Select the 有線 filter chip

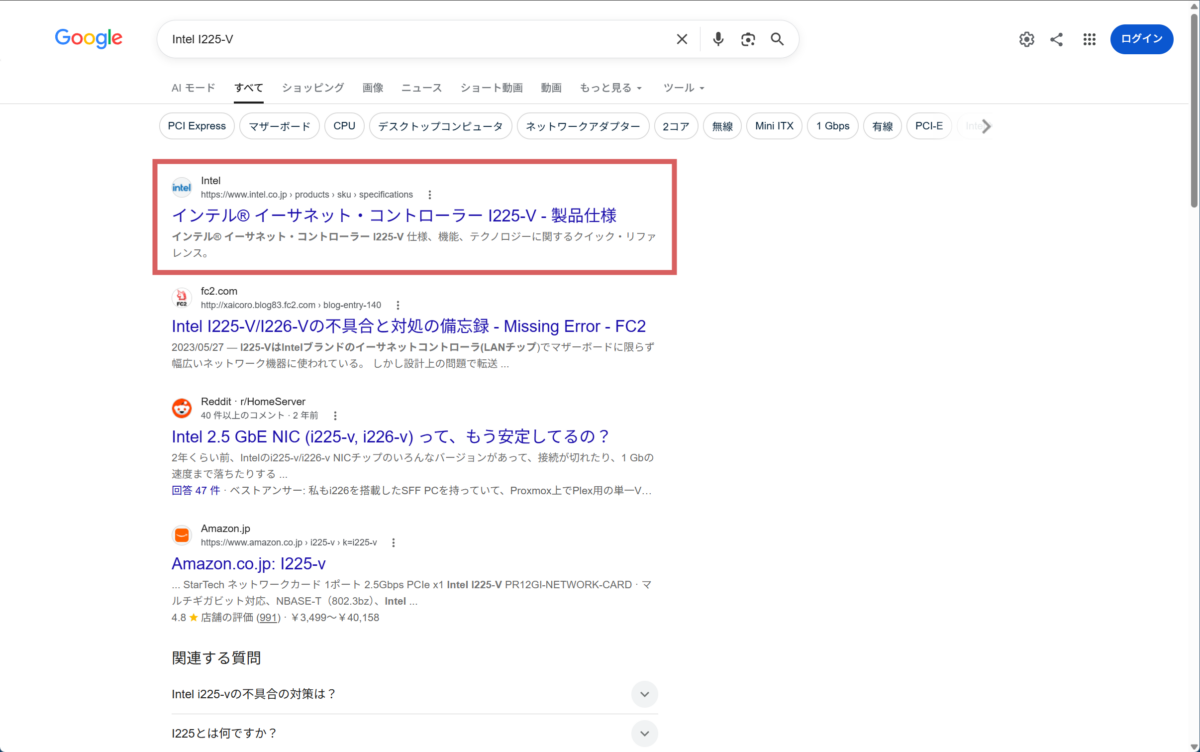click(x=882, y=126)
